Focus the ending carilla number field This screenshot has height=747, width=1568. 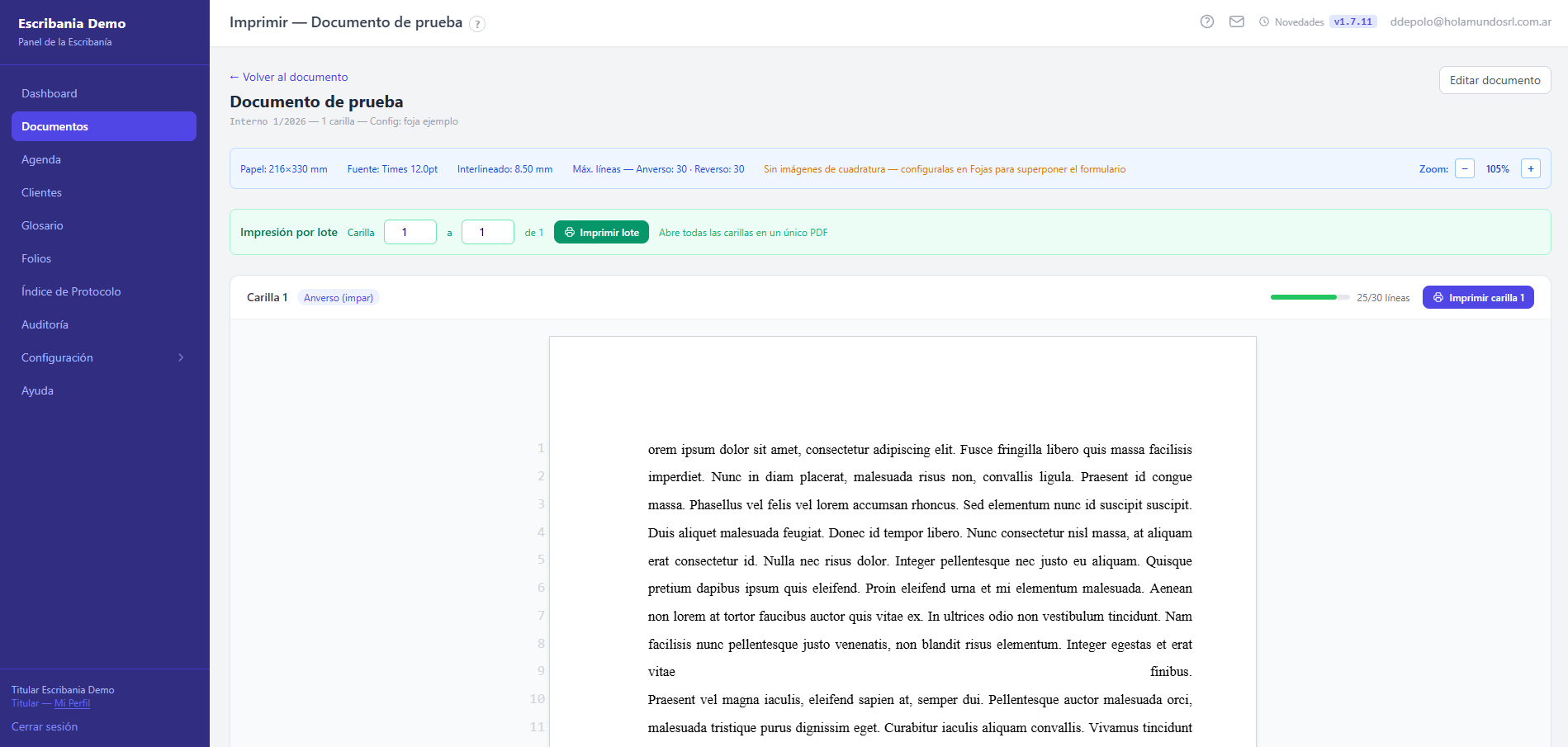point(488,232)
